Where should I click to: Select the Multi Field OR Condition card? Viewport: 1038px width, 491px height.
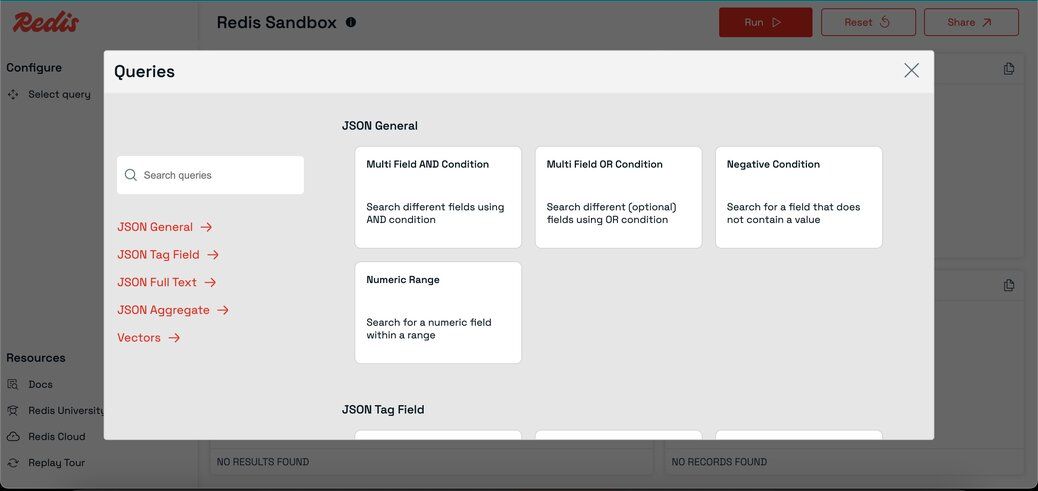618,197
